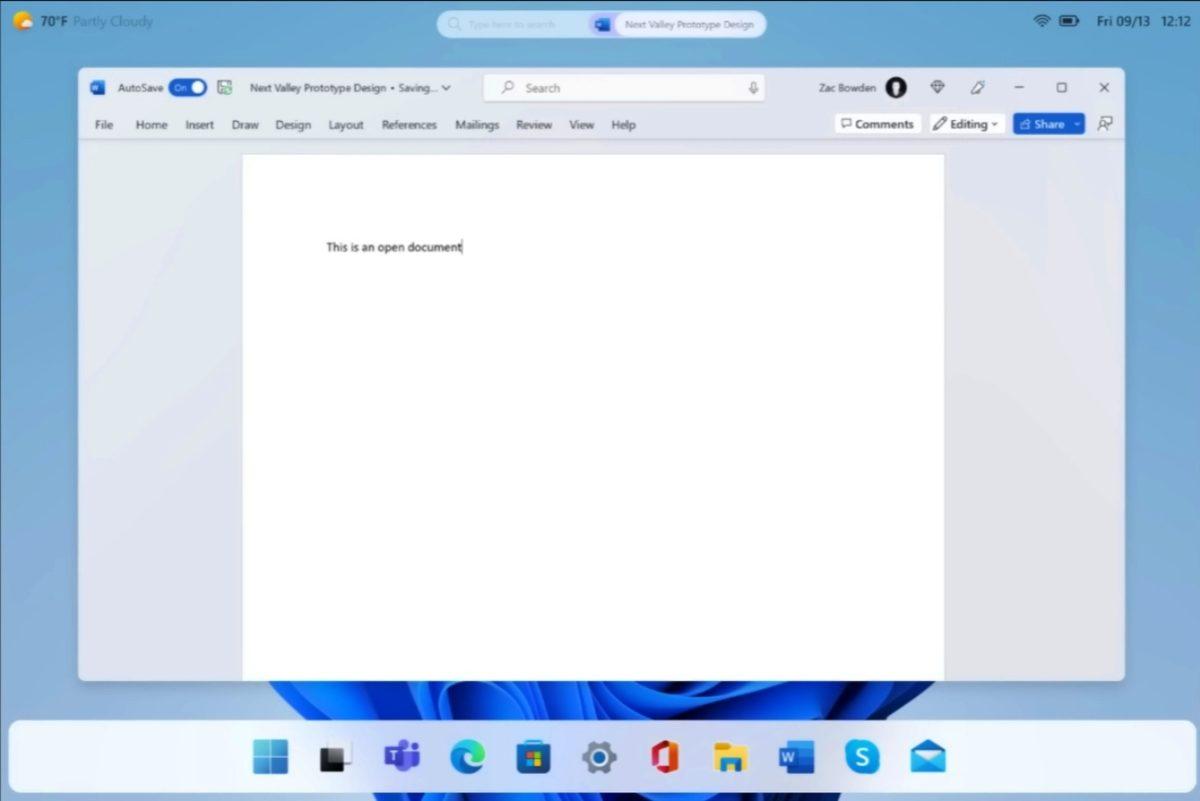Check the battery indicator in the system tray

[x=1069, y=20]
